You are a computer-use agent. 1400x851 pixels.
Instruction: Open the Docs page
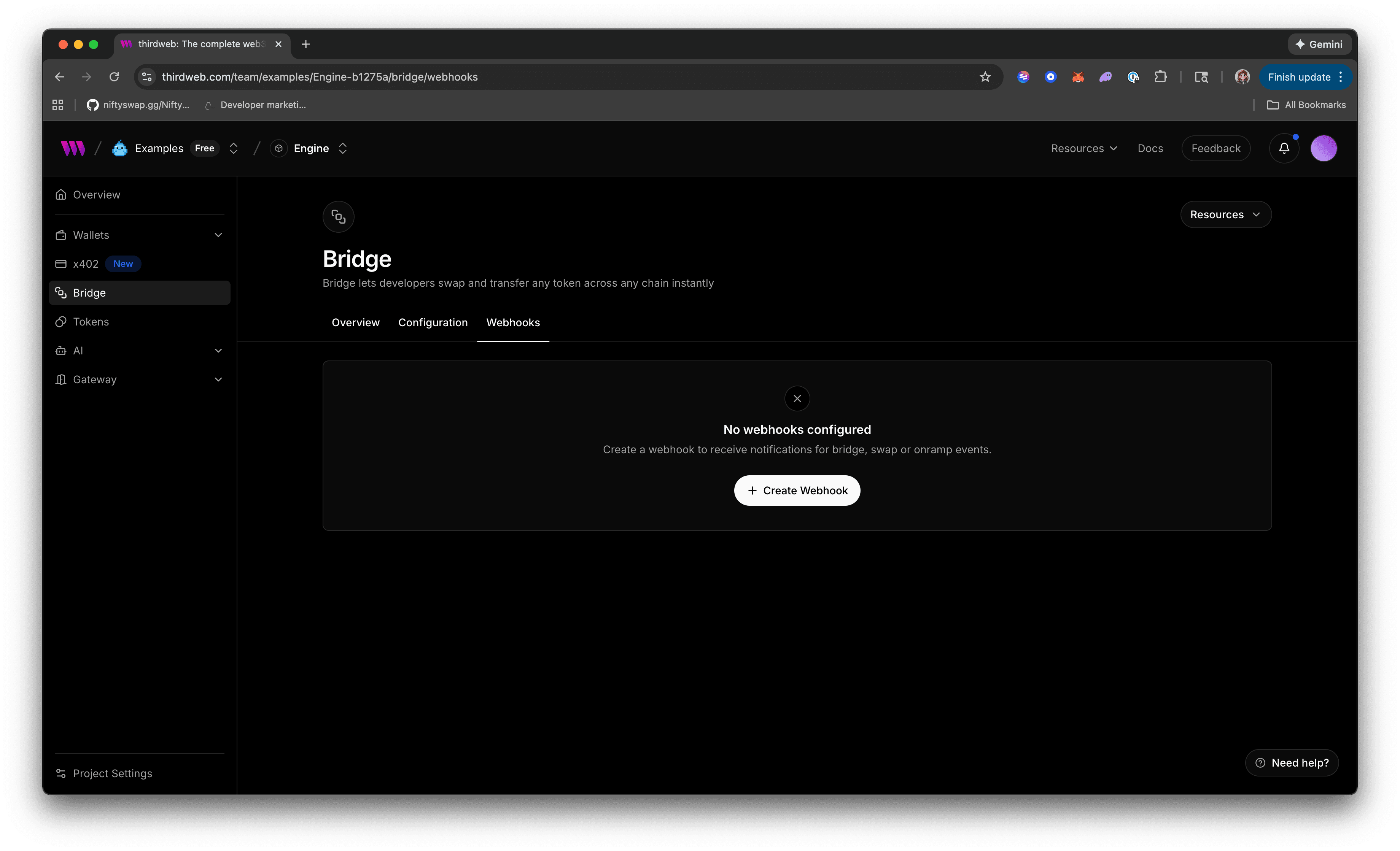[1150, 148]
